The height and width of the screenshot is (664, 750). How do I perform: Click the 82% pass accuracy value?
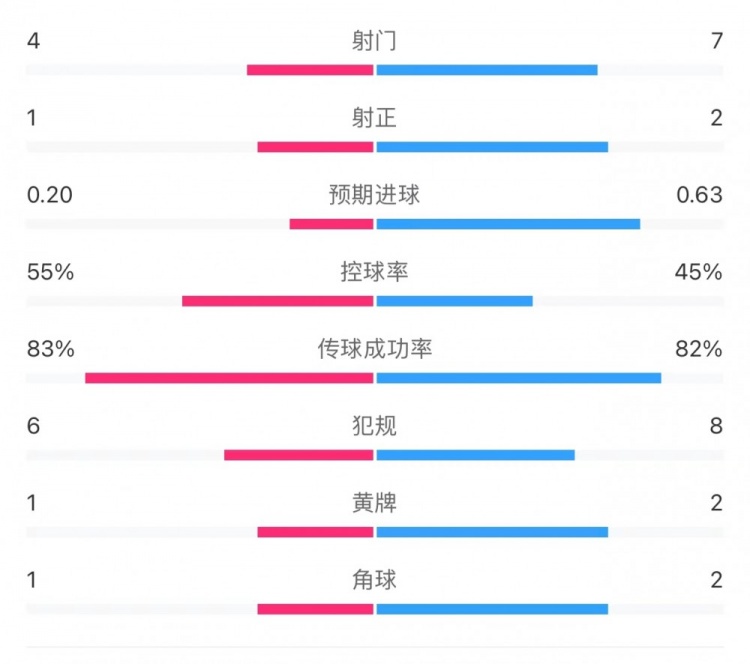(x=699, y=348)
